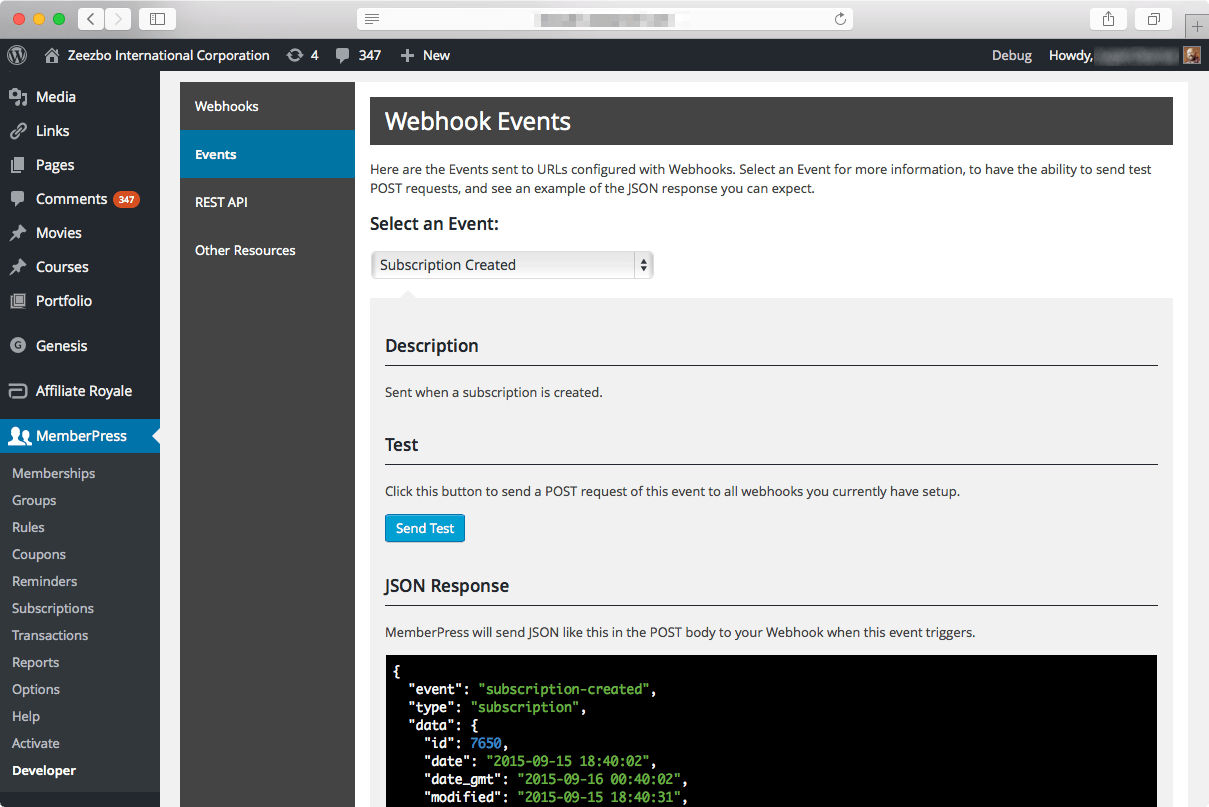1209x807 pixels.
Task: Click the 7650 id value
Action: (x=484, y=743)
